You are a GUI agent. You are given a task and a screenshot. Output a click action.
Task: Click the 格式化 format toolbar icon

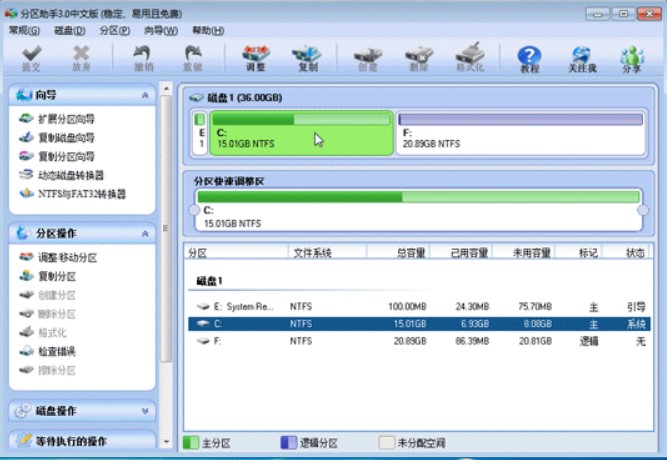(x=470, y=57)
